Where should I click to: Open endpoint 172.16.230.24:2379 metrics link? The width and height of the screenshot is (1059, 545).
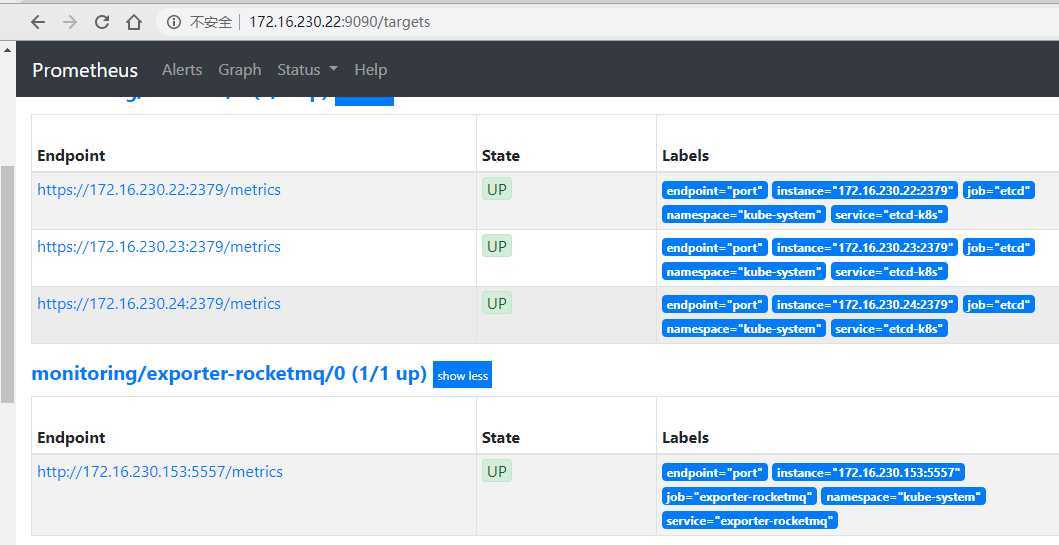pos(159,304)
